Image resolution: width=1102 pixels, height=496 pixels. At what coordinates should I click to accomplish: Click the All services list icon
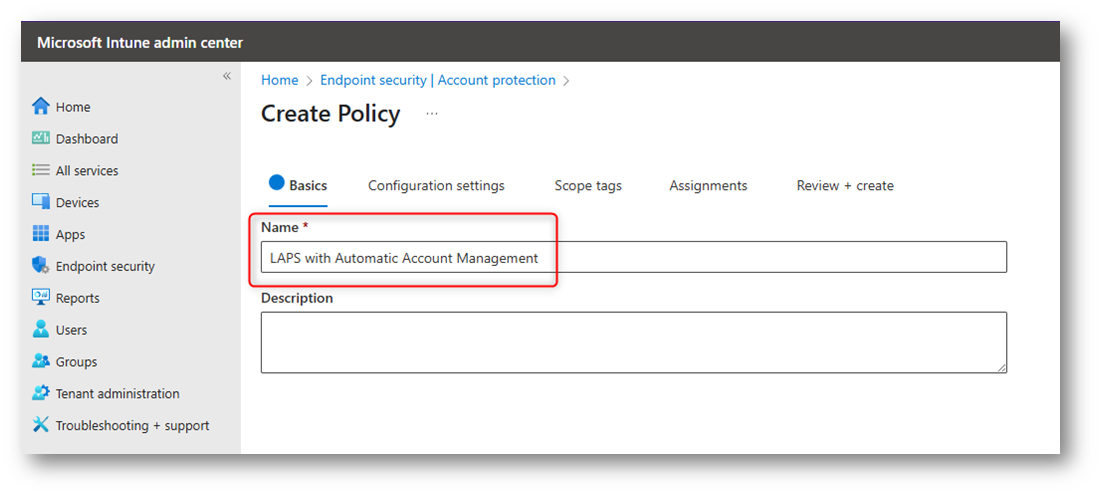pos(41,170)
